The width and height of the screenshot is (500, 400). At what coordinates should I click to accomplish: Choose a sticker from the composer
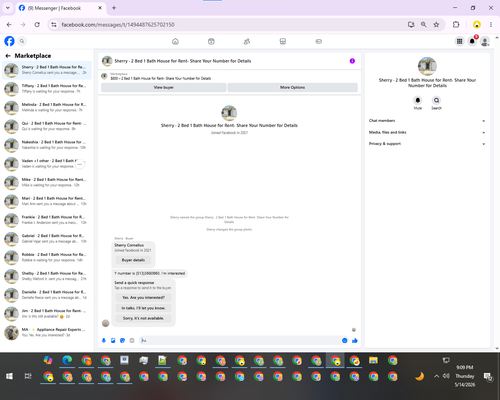click(123, 340)
